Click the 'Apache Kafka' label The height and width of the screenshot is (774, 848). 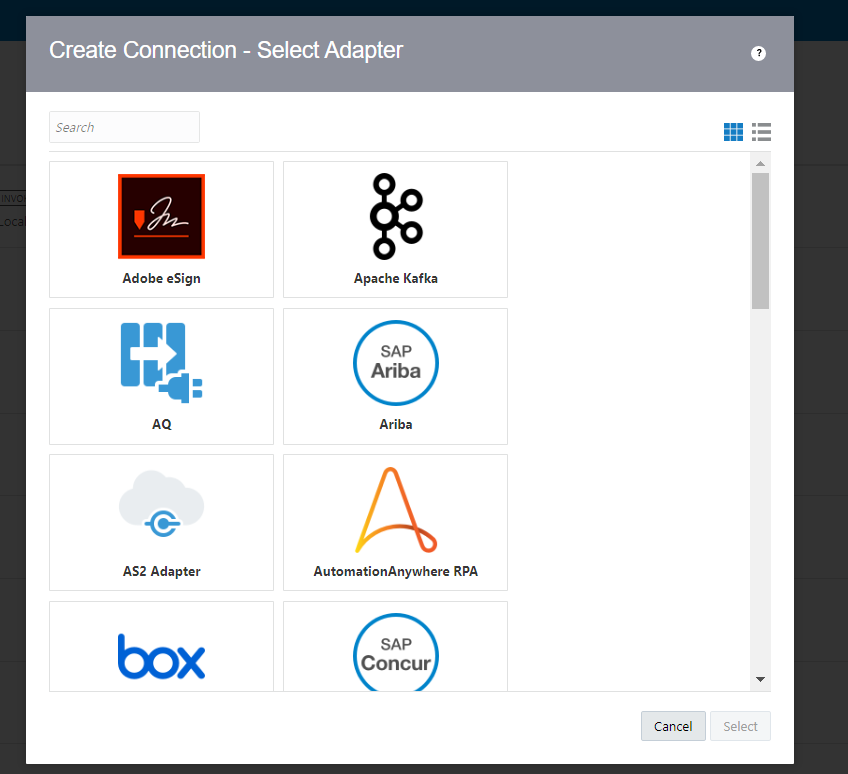(396, 279)
